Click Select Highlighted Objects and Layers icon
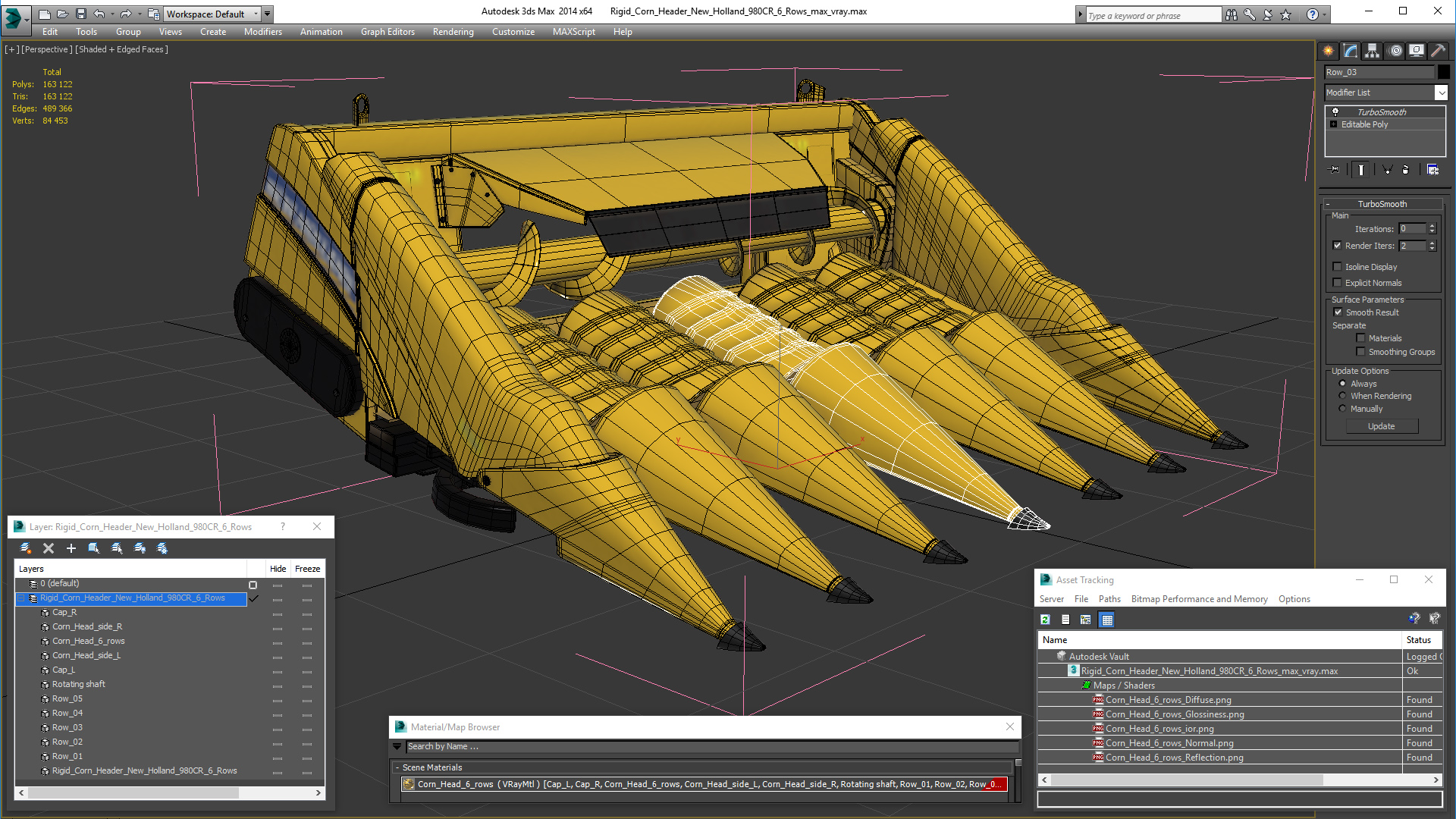 pos(94,548)
